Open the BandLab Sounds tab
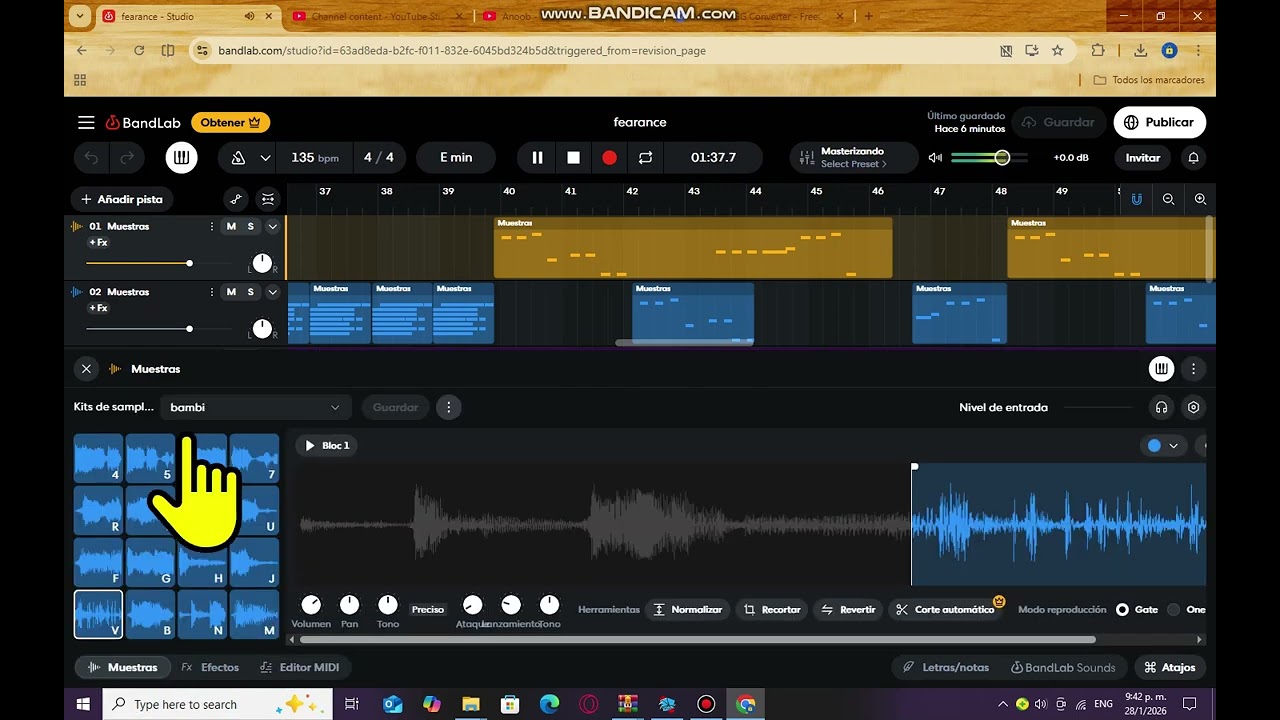This screenshot has width=1280, height=720. pyautogui.click(x=1063, y=667)
